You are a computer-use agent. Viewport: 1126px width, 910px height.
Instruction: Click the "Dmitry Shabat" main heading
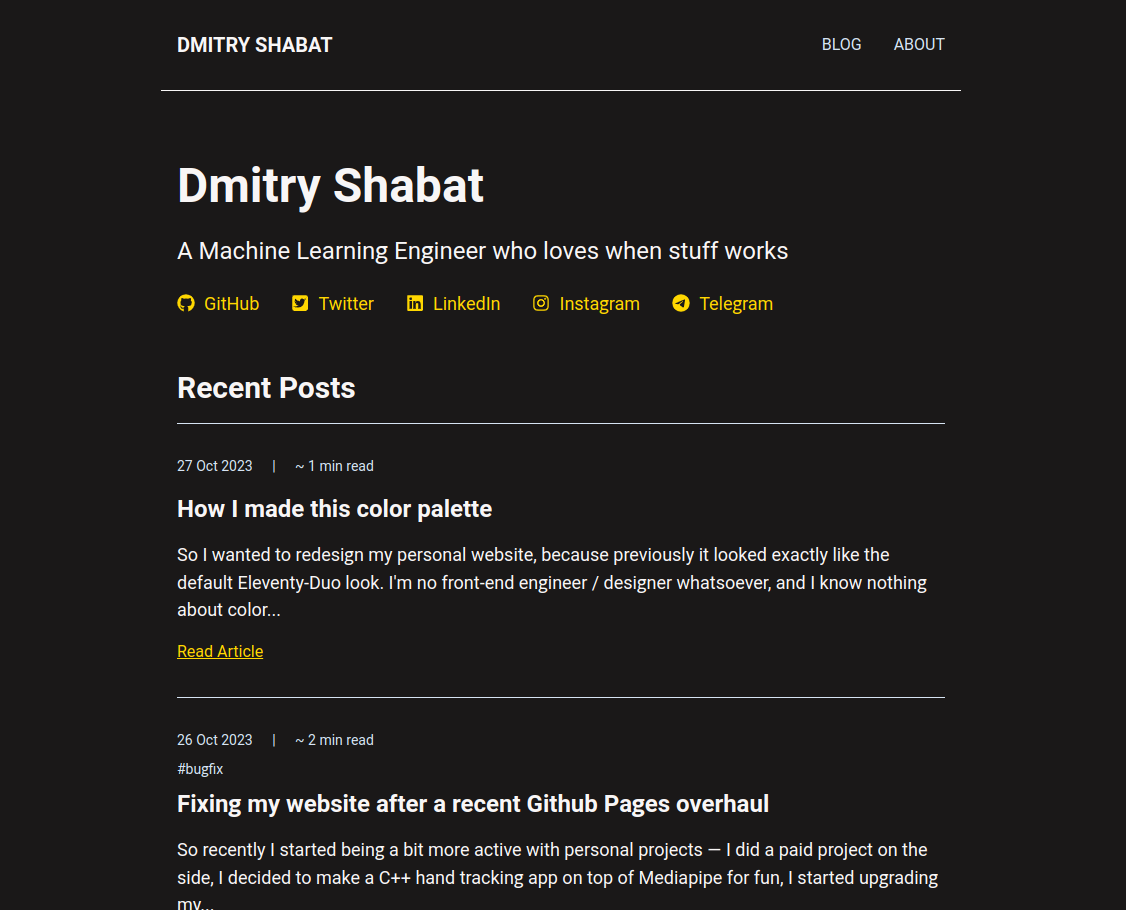coord(330,186)
